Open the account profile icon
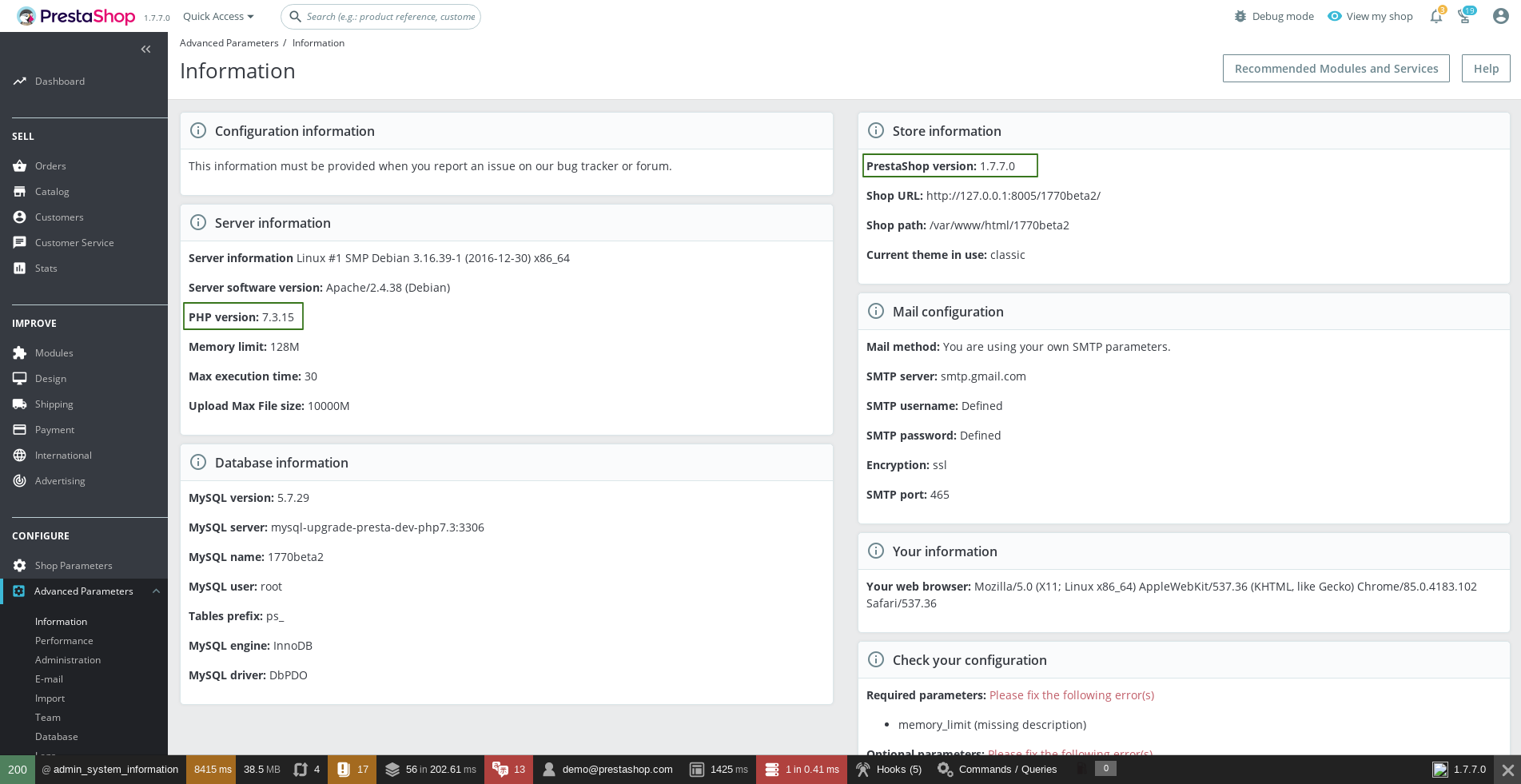 tap(1500, 16)
